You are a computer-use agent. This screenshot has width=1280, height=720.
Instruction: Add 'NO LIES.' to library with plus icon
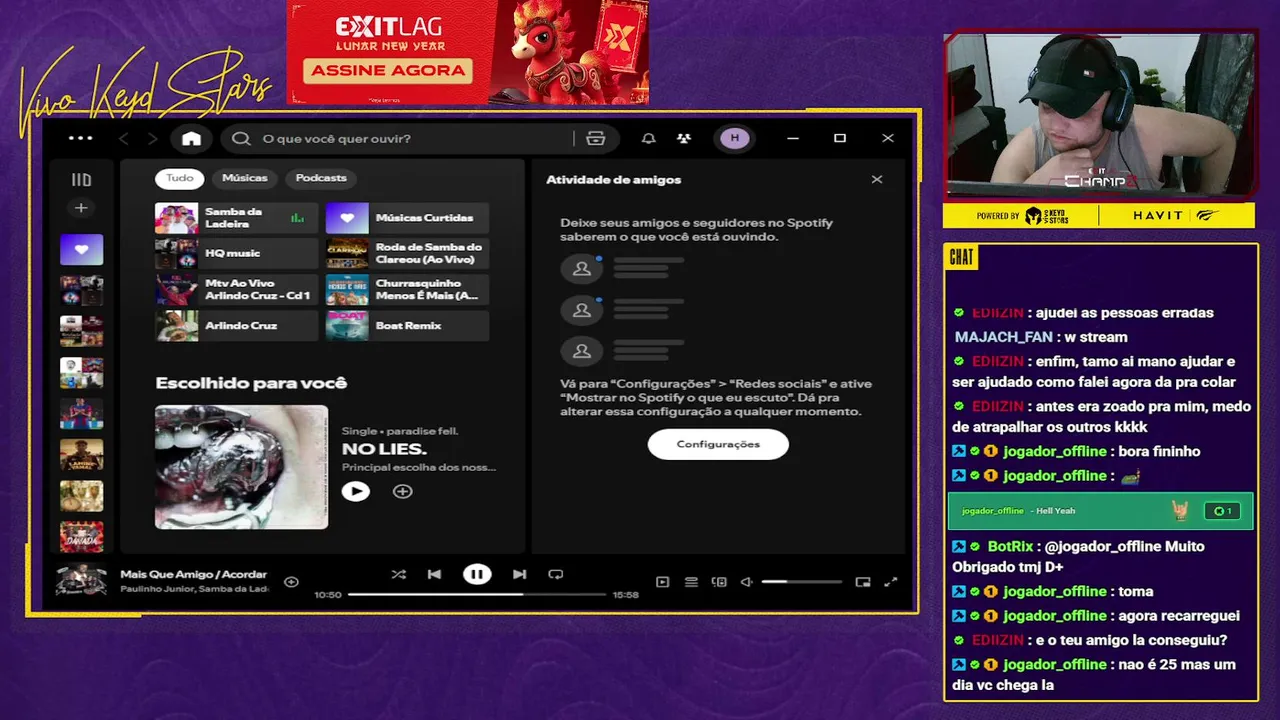pos(402,491)
